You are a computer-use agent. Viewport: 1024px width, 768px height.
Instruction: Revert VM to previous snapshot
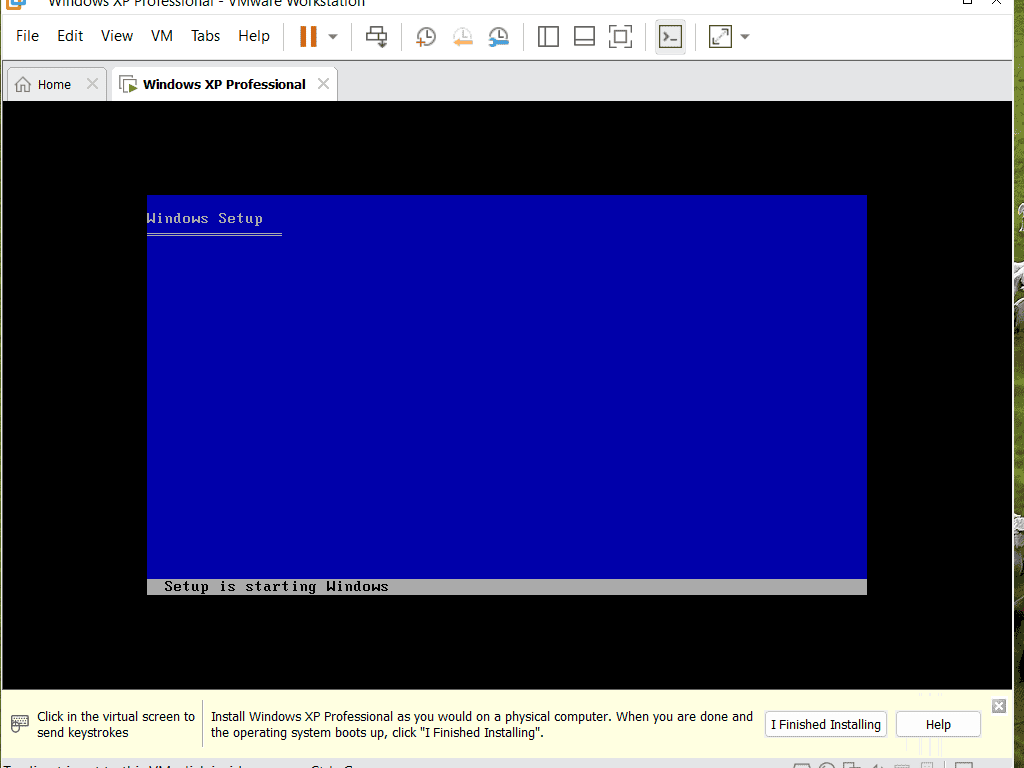pyautogui.click(x=462, y=37)
